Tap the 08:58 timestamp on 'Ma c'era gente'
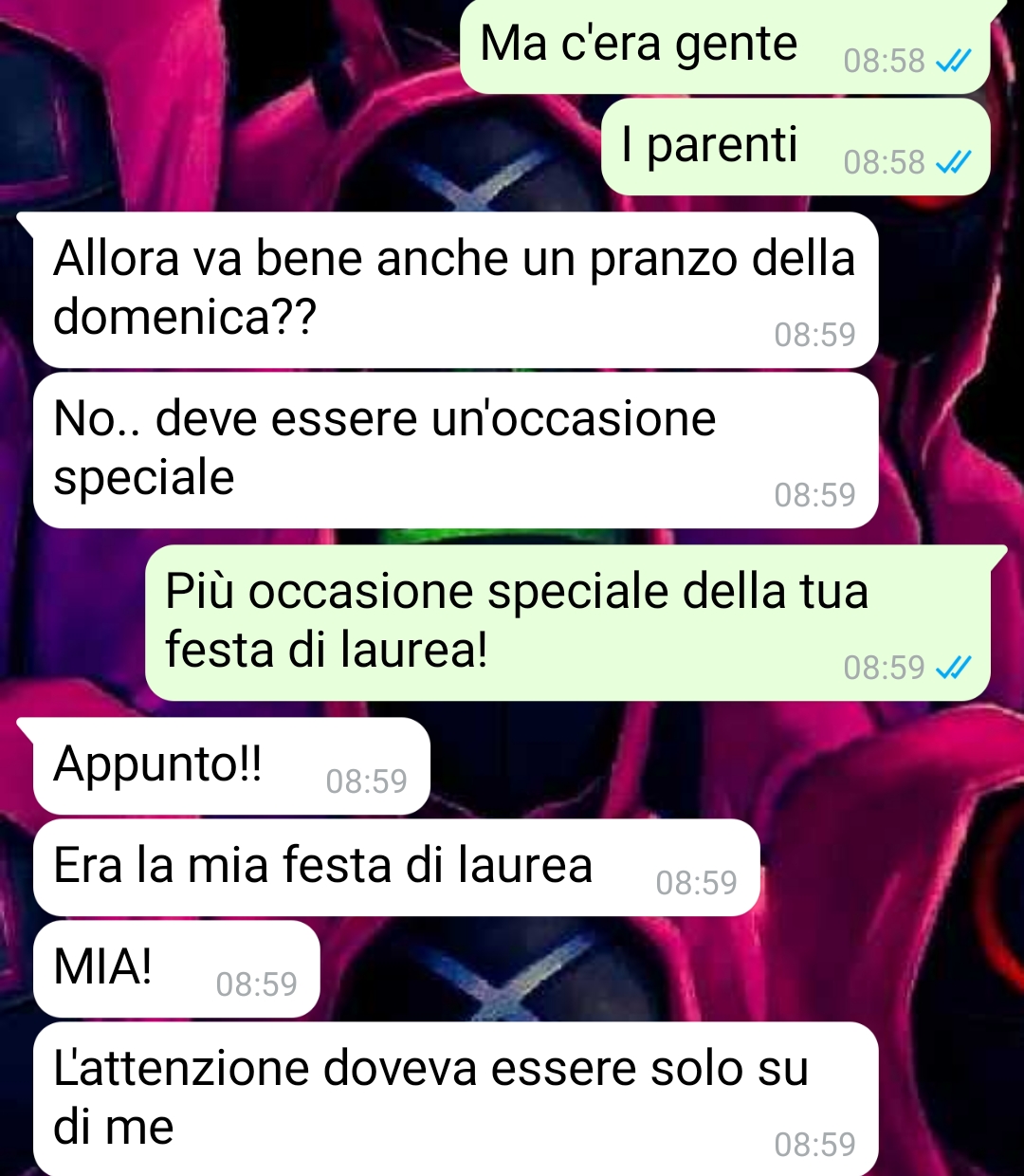1024x1176 pixels. 884,62
